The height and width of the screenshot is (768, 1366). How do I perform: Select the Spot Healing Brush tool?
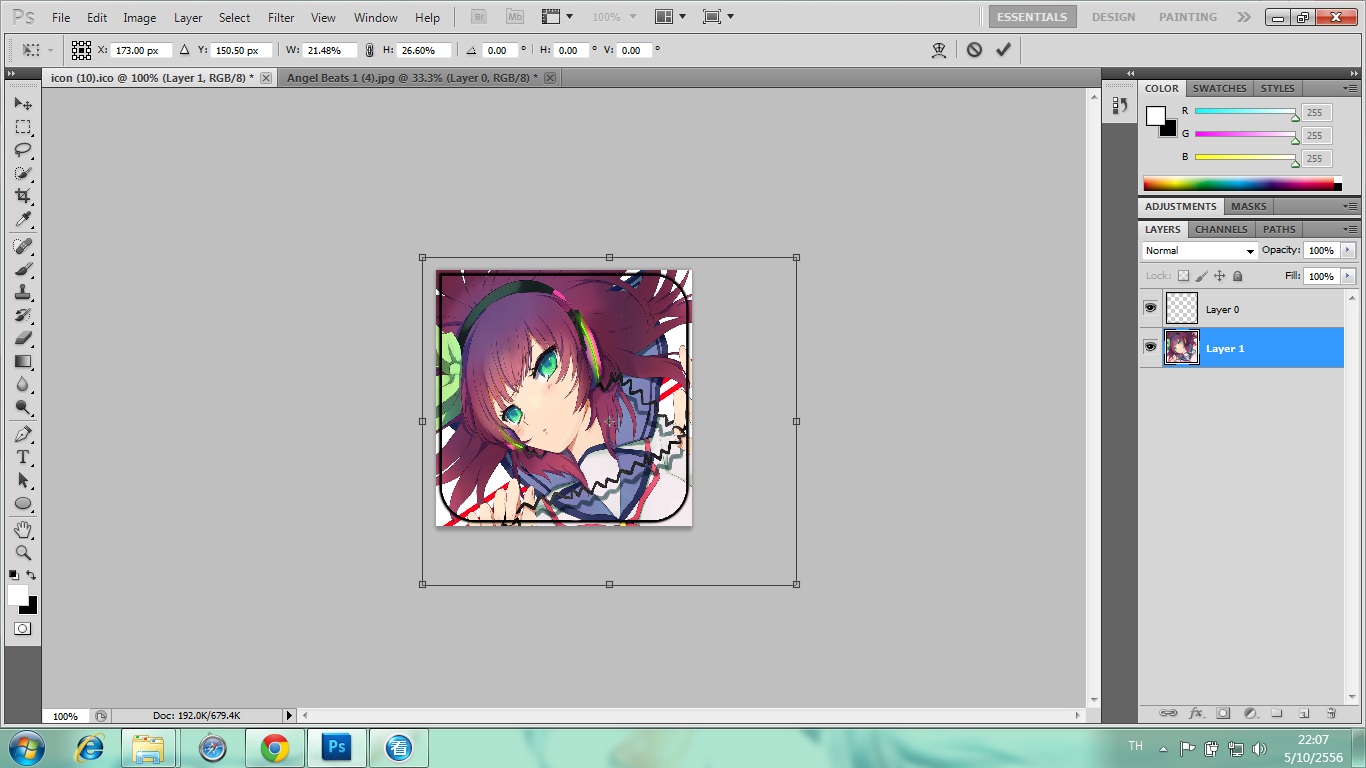click(x=23, y=246)
